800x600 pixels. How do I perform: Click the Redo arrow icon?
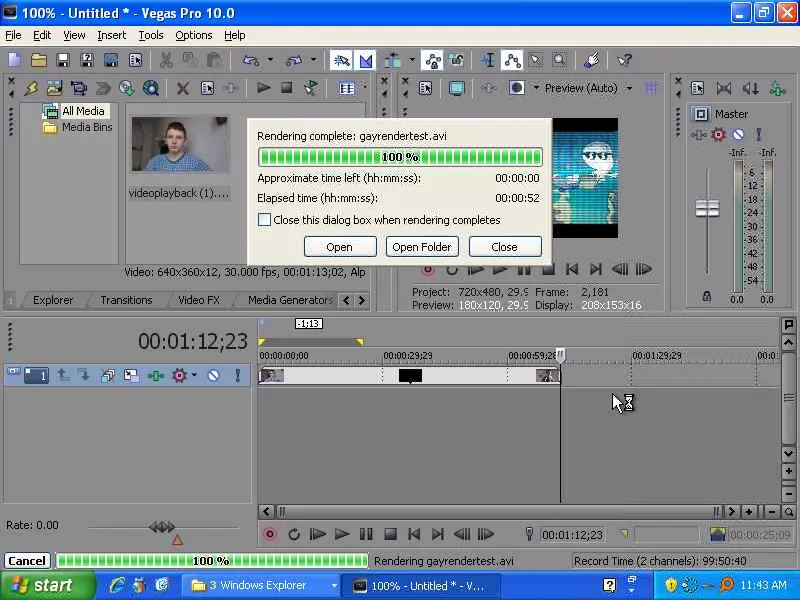tap(294, 60)
